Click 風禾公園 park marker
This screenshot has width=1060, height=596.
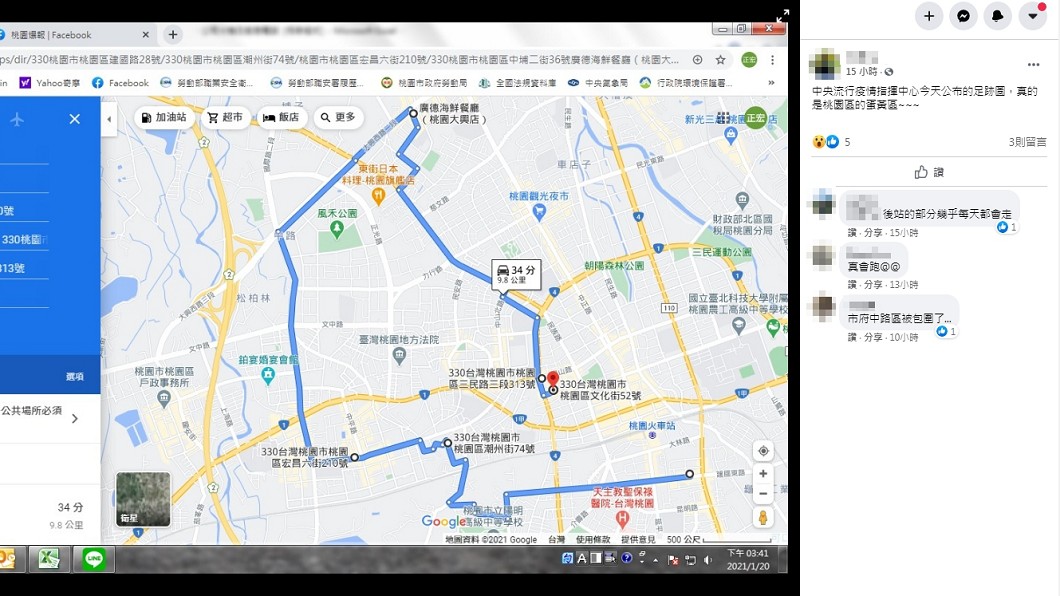click(337, 229)
